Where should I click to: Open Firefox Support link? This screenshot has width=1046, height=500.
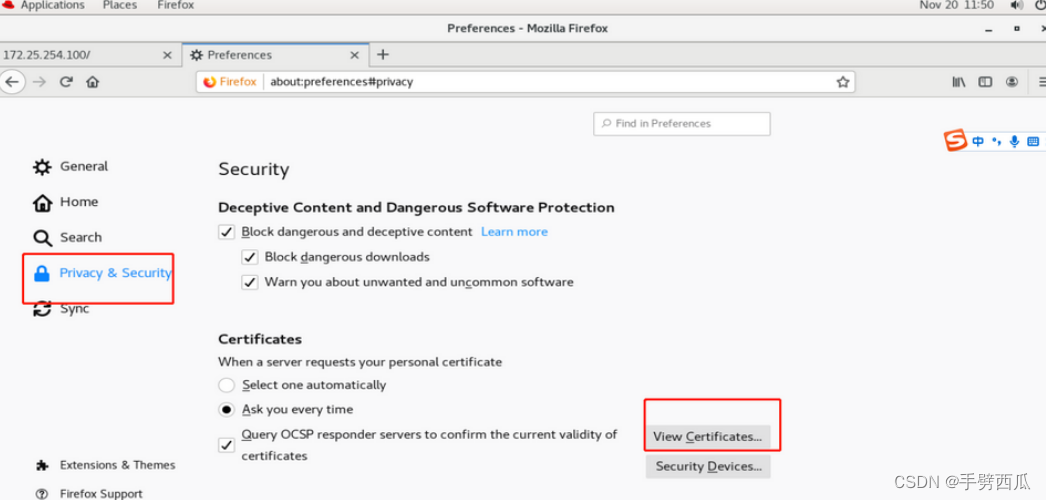coord(89,494)
